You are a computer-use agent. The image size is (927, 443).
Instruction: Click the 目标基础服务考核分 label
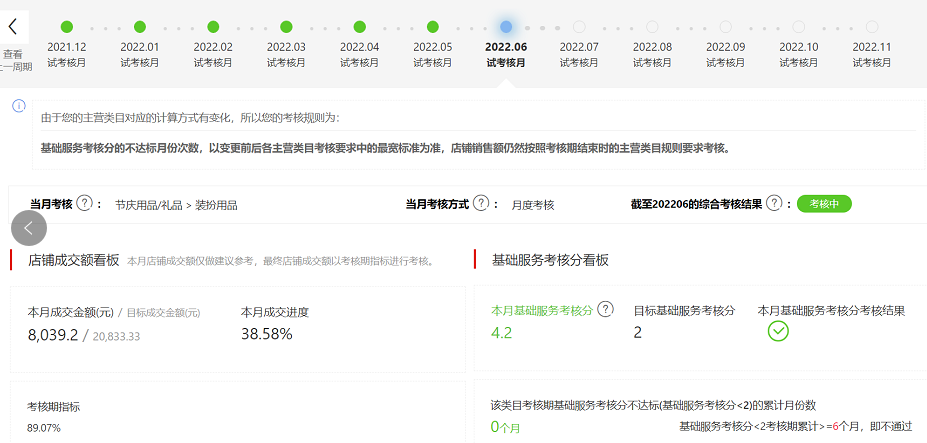point(684,311)
